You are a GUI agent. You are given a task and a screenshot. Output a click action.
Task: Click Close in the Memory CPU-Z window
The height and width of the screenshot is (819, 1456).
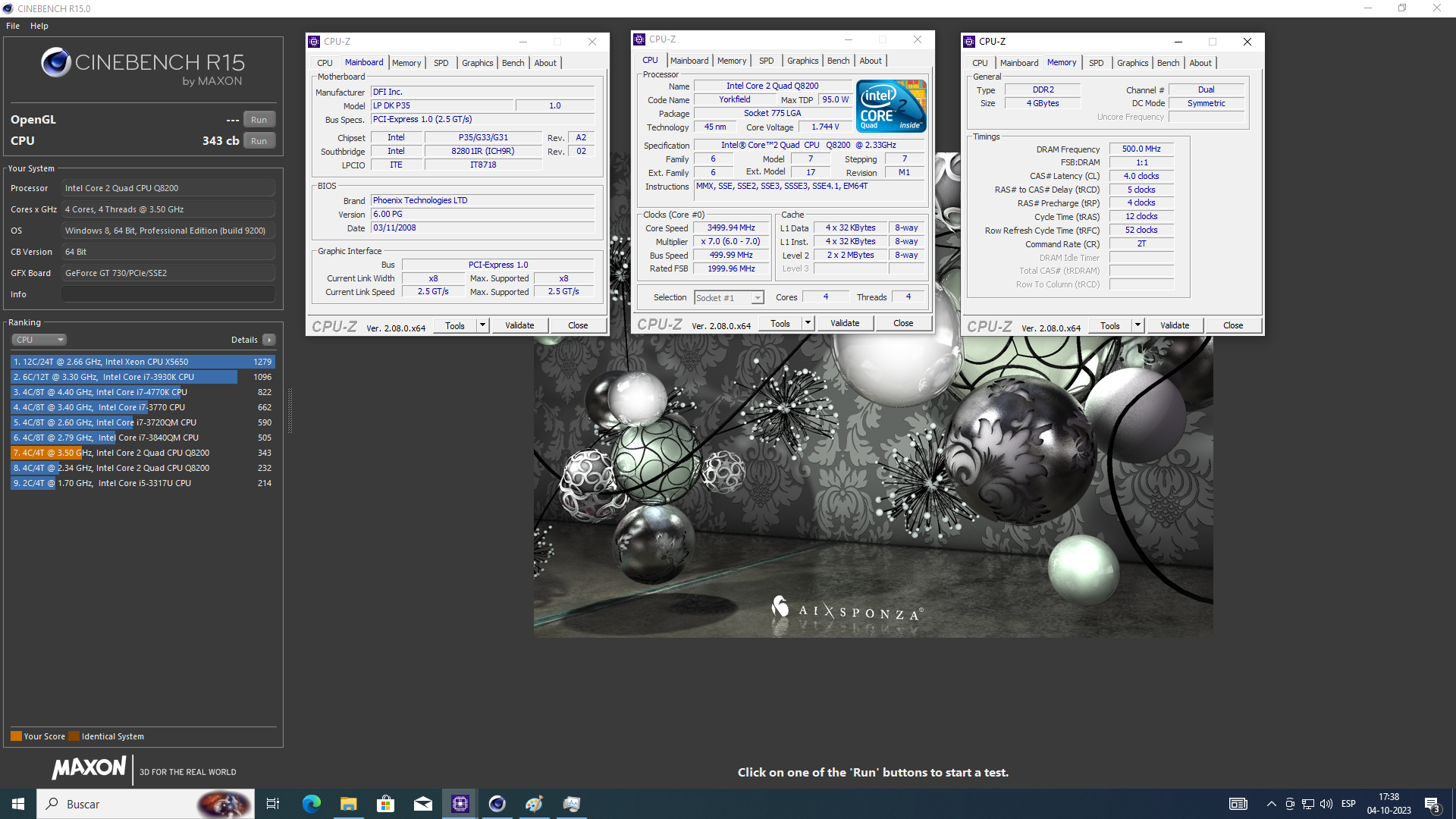click(1233, 325)
